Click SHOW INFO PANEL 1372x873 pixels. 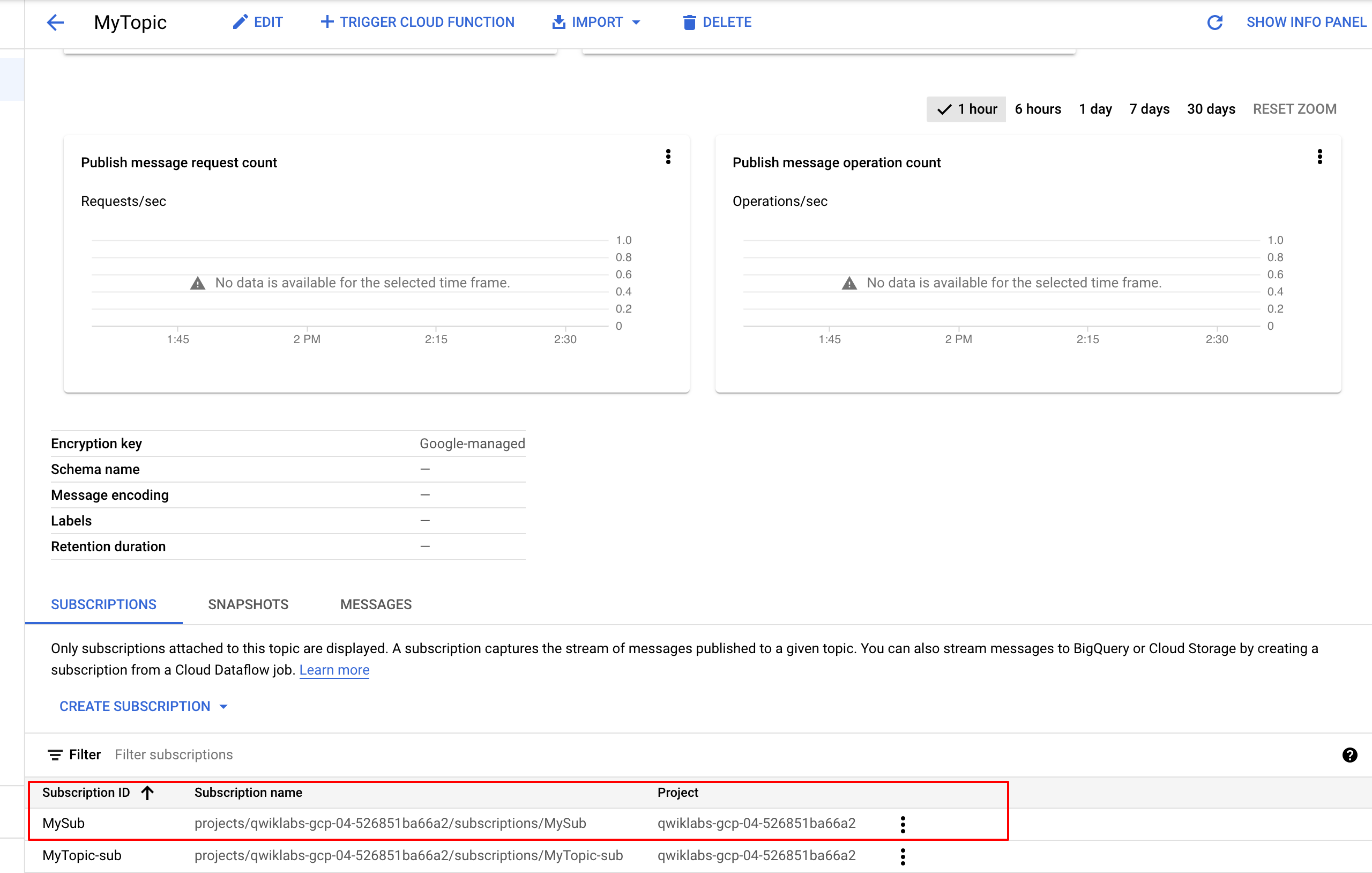(x=1306, y=22)
